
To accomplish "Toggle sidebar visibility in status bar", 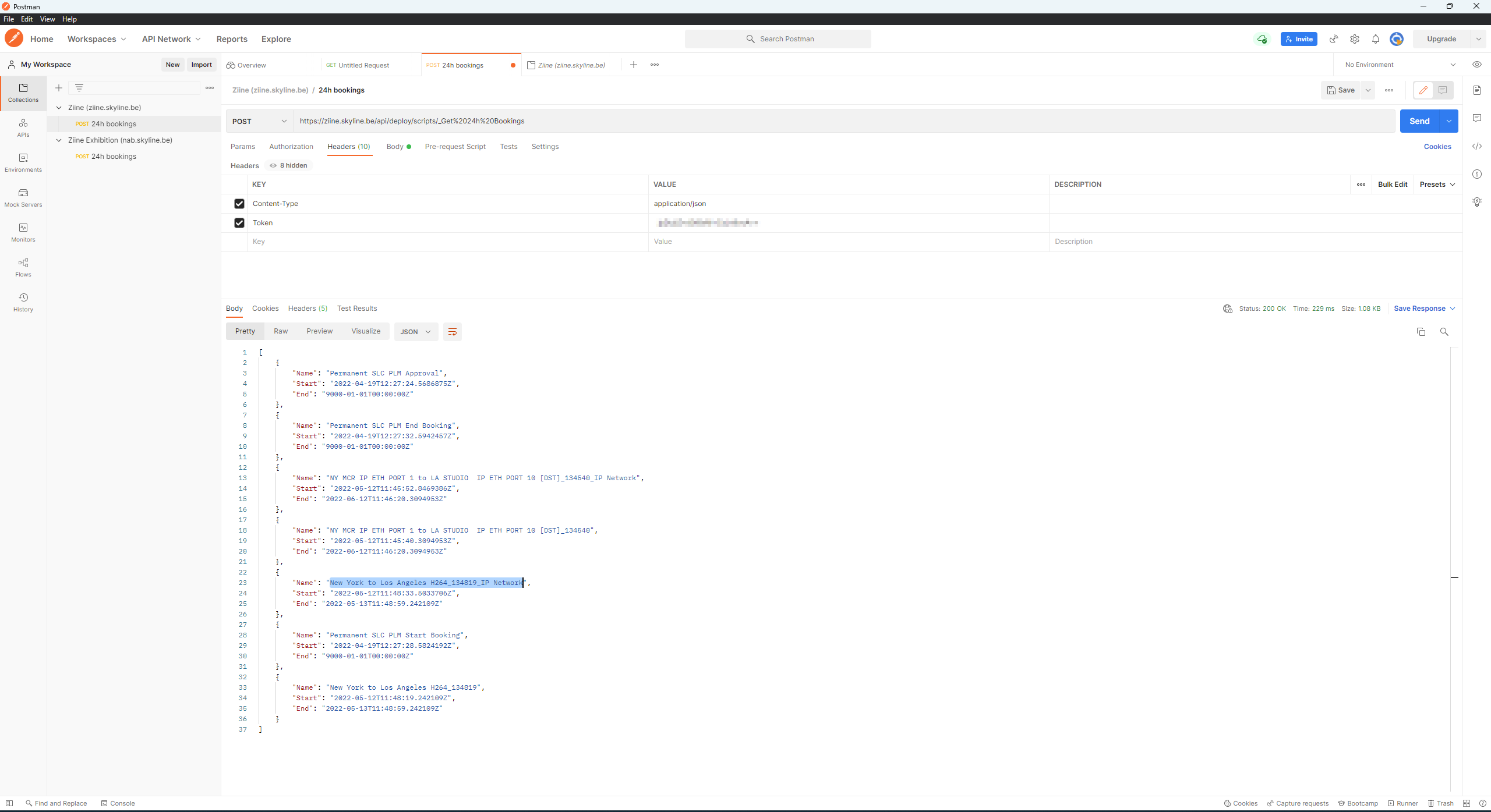I will pyautogui.click(x=9, y=803).
